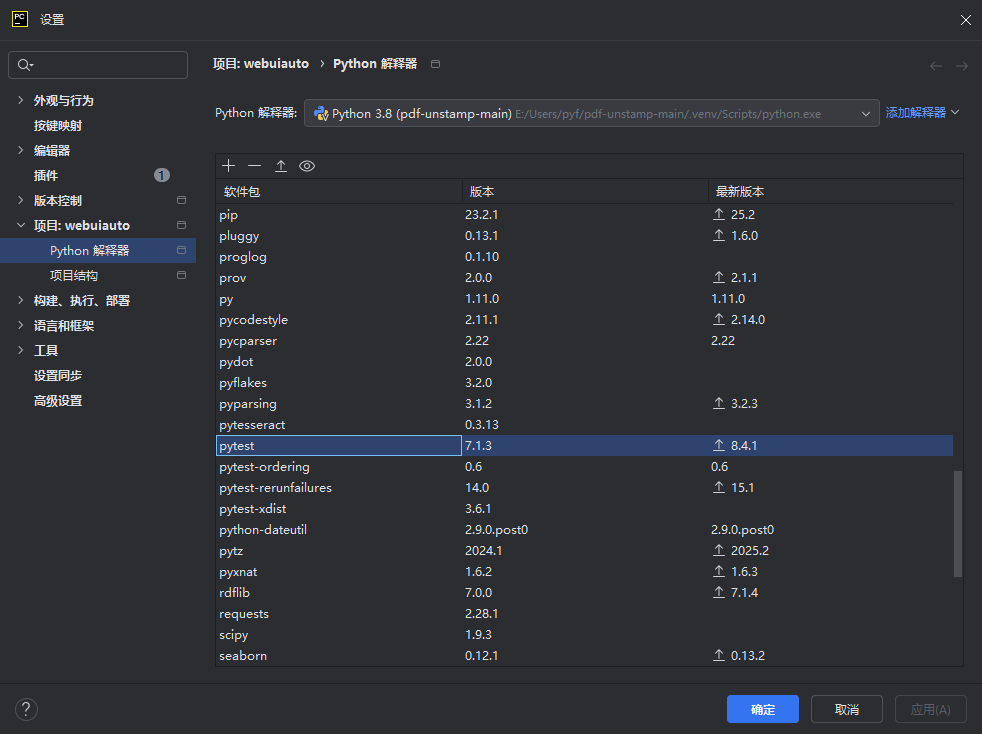Image resolution: width=982 pixels, height=734 pixels.
Task: Expand the 构建、执行、部署 section
Action: point(21,301)
